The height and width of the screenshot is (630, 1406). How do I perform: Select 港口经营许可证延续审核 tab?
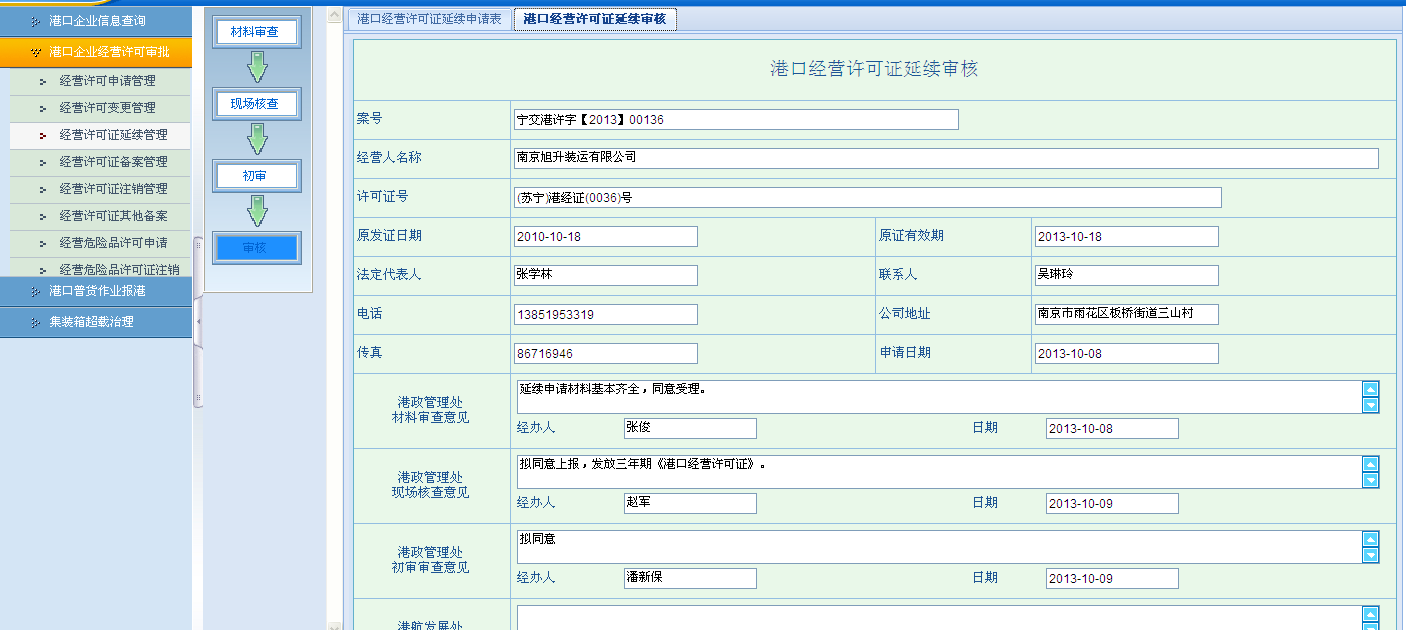click(594, 19)
